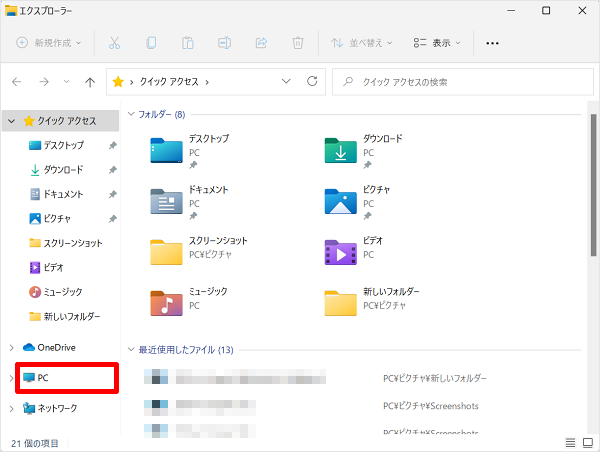This screenshot has width=600, height=452.
Task: Open the three-dots more options menu
Action: coord(492,43)
